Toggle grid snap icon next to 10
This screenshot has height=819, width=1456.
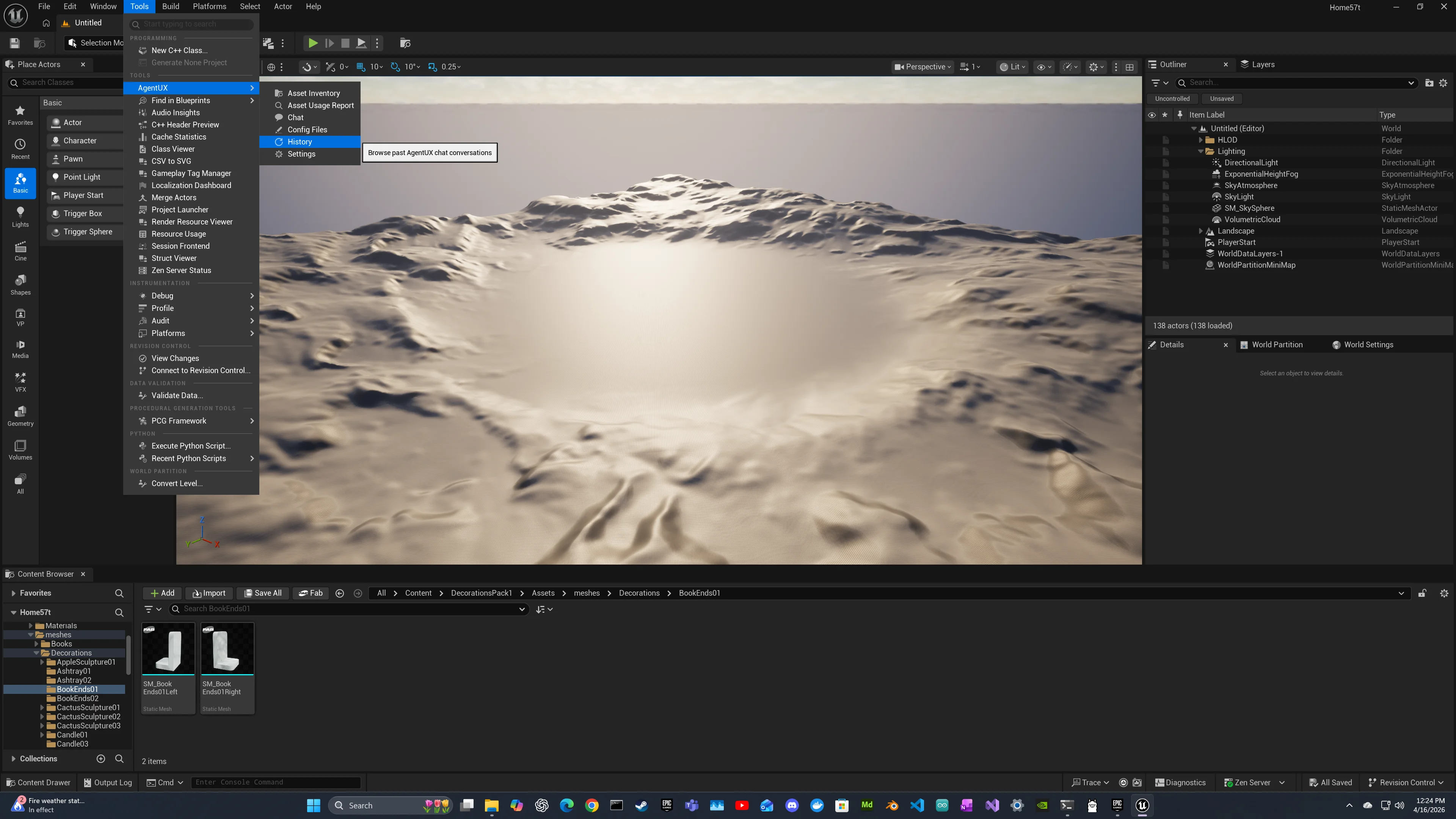click(361, 67)
